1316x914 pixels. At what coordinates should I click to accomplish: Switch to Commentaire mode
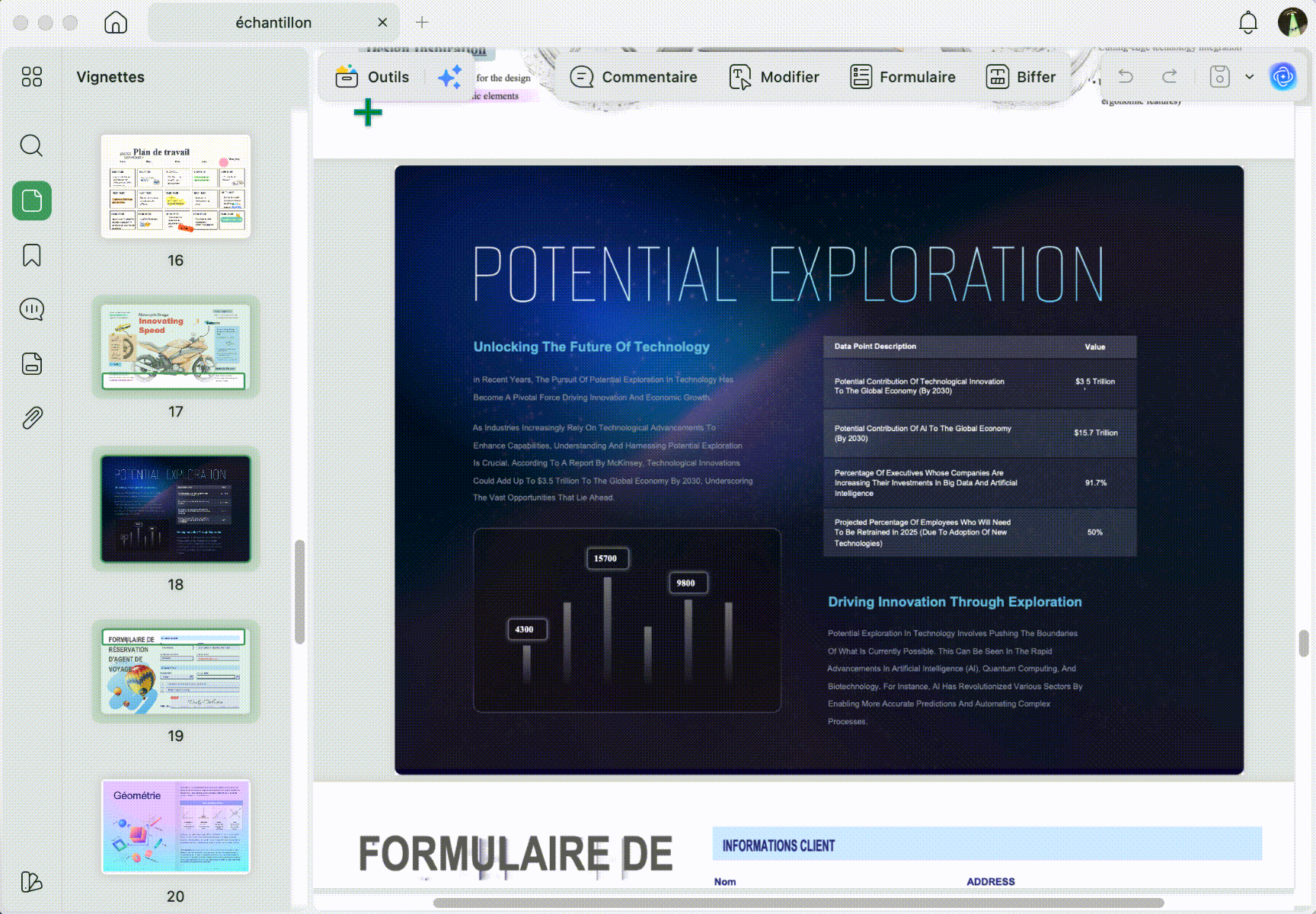(x=634, y=77)
